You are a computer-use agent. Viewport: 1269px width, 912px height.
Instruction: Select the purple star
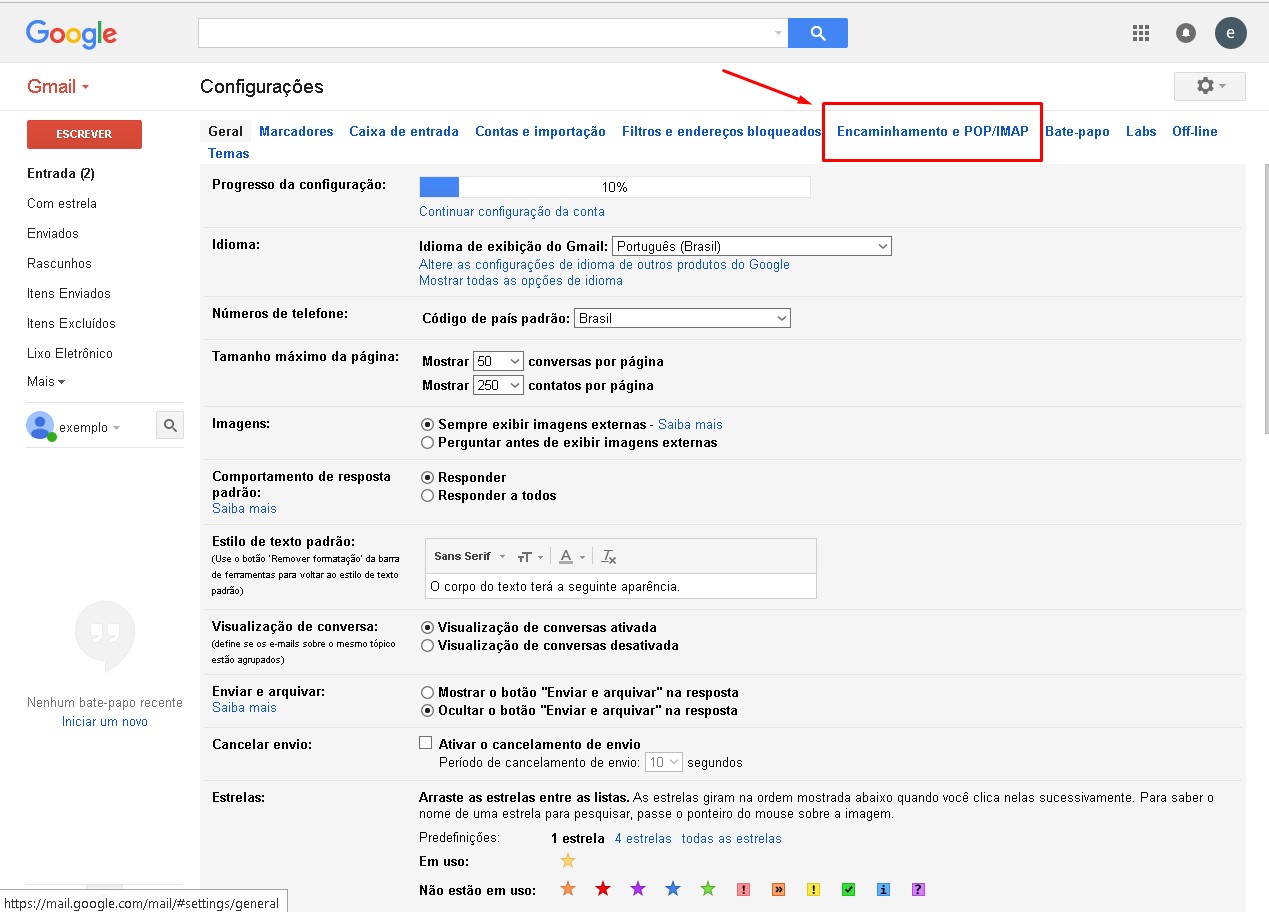click(x=638, y=889)
